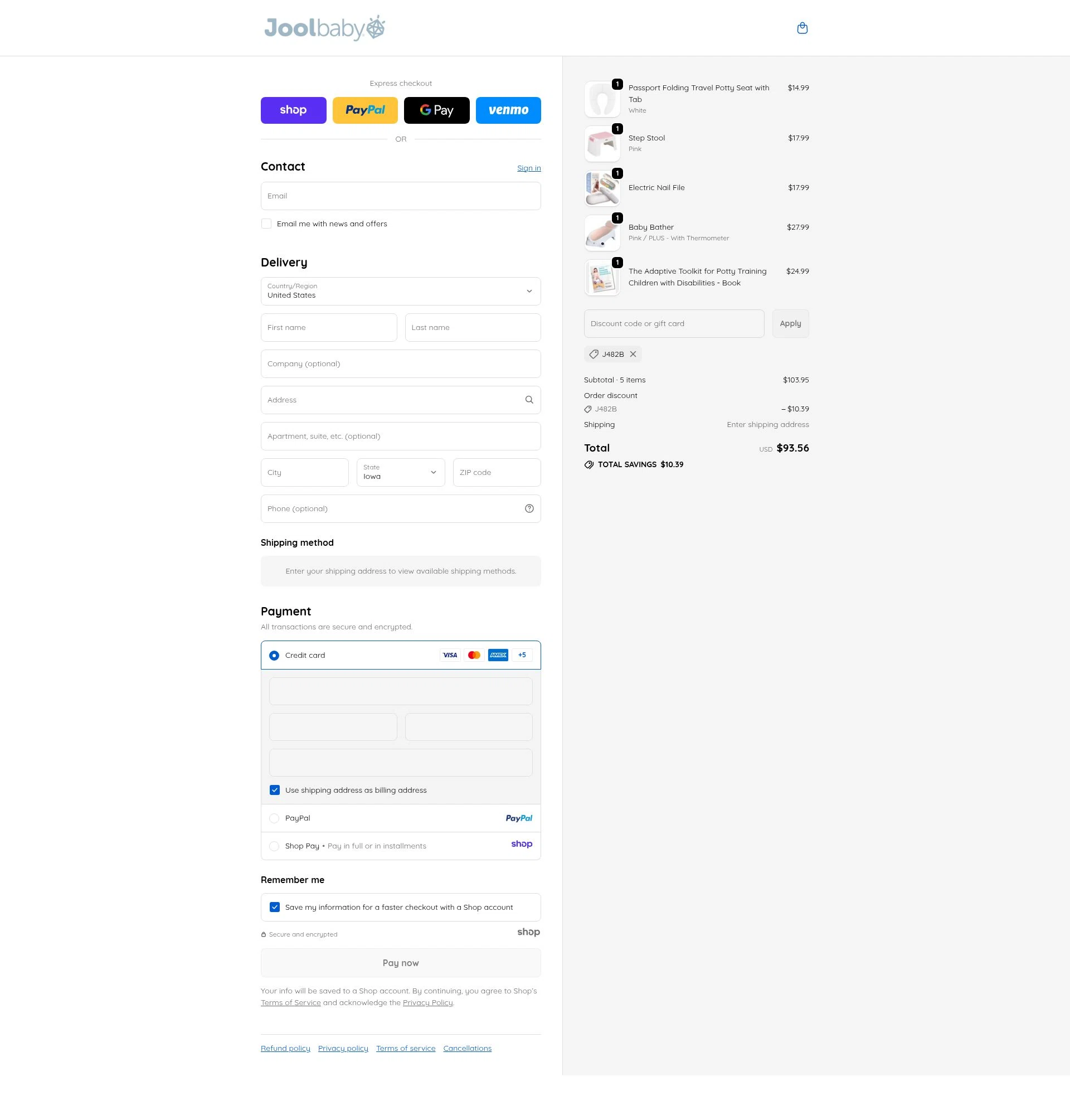Enable 'Email me with news and offers'

266,223
